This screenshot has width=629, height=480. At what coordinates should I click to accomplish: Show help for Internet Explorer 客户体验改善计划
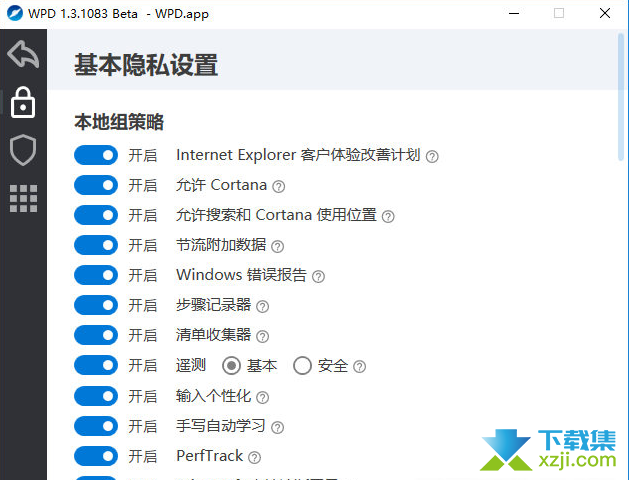tap(432, 156)
